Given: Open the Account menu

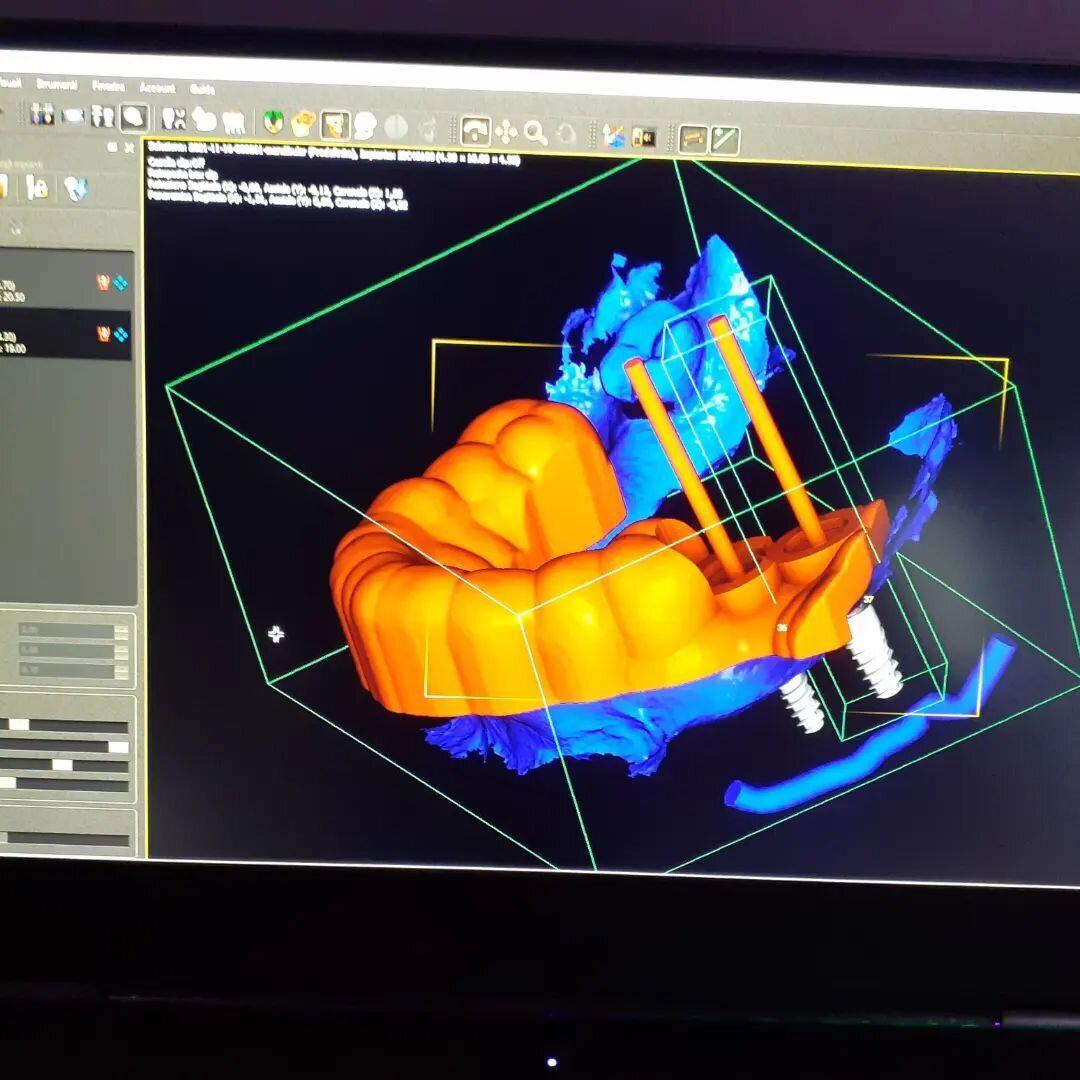Looking at the screenshot, I should (157, 87).
